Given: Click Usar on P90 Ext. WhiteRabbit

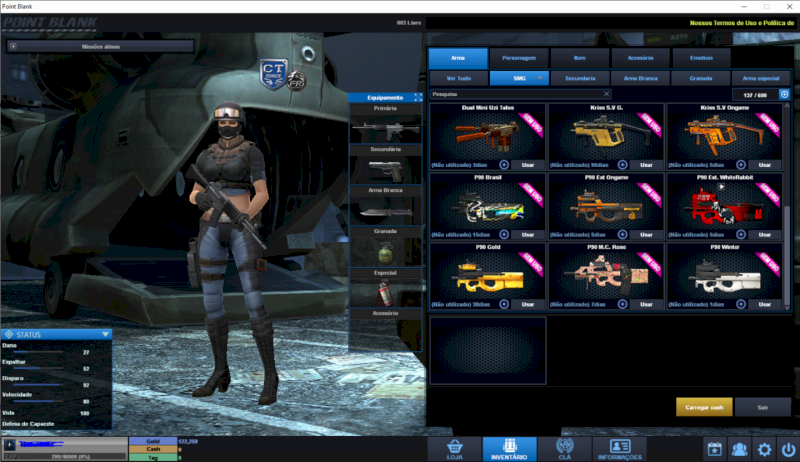Looking at the screenshot, I should tap(764, 235).
